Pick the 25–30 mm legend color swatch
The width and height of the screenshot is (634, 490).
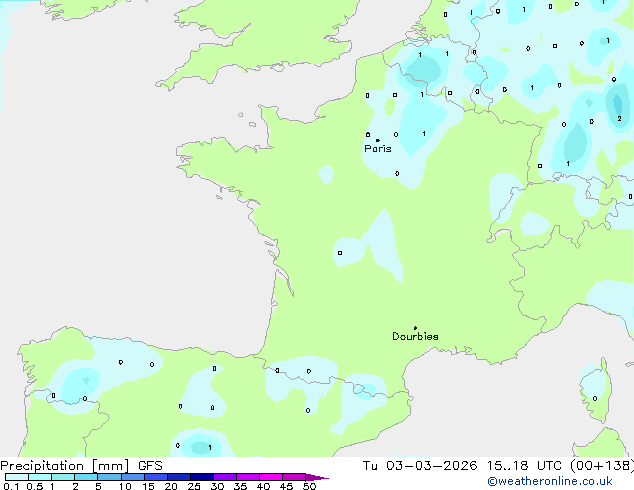[201, 477]
